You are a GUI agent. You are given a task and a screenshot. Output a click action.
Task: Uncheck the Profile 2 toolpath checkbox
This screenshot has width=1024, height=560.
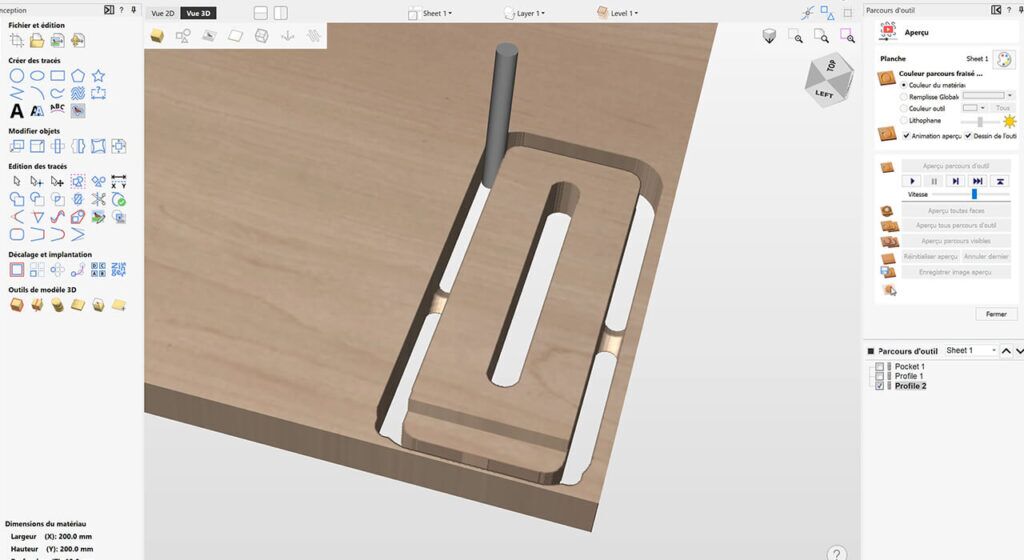point(880,386)
